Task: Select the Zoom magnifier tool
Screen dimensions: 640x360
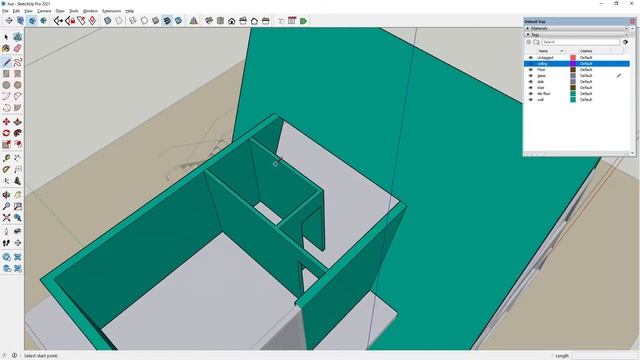Action: coord(6,207)
